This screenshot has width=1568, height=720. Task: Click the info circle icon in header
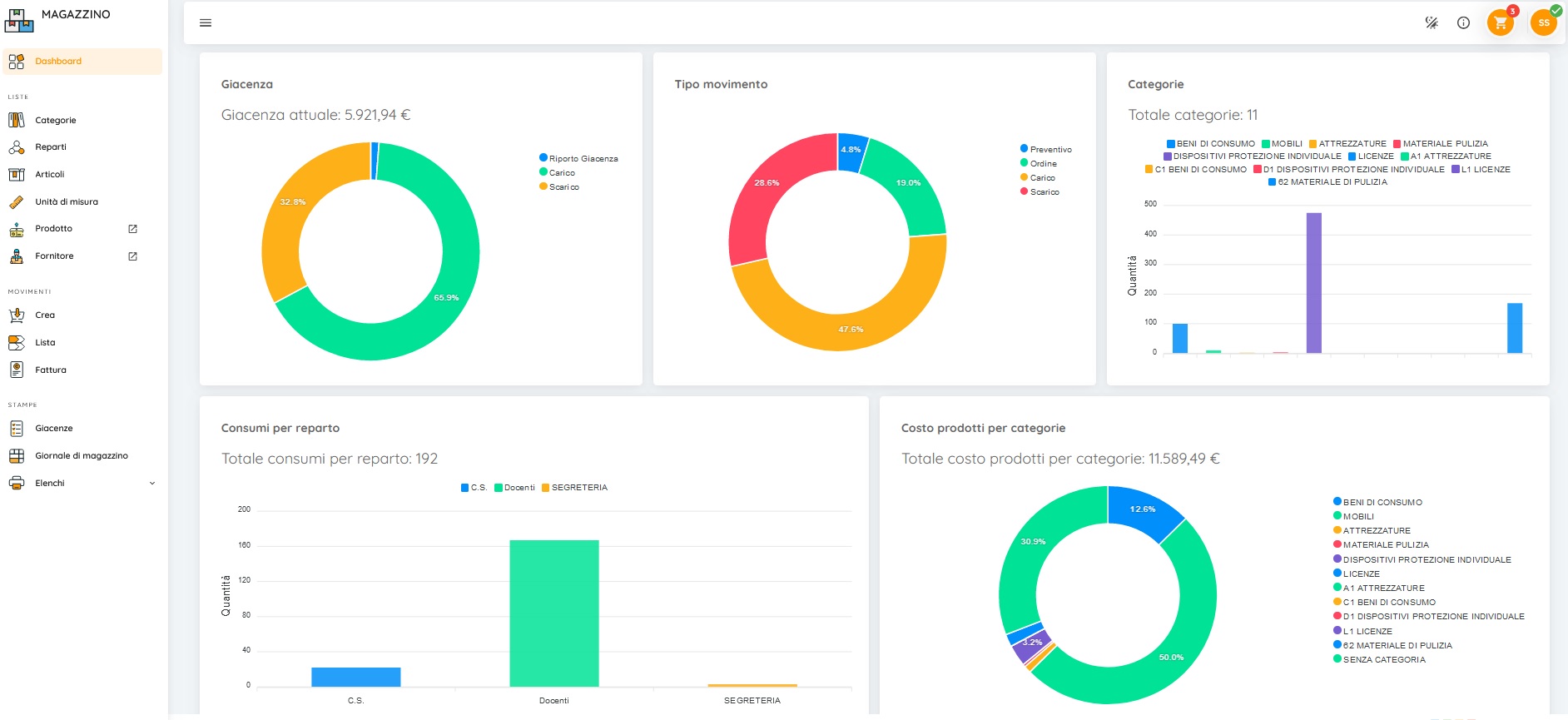click(1463, 23)
